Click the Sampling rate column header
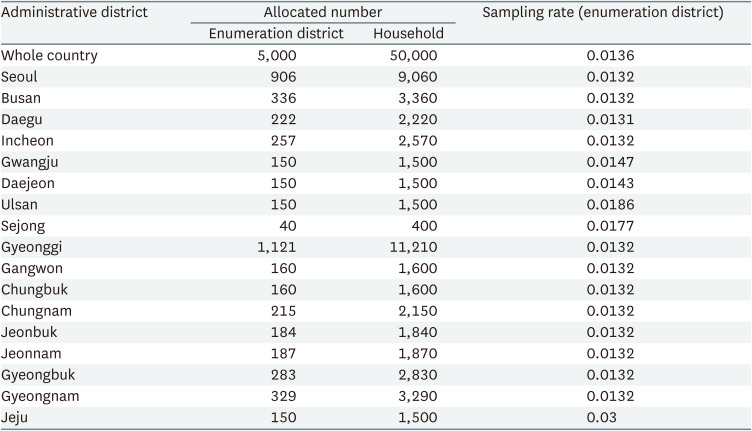The width and height of the screenshot is (752, 431). click(x=603, y=13)
